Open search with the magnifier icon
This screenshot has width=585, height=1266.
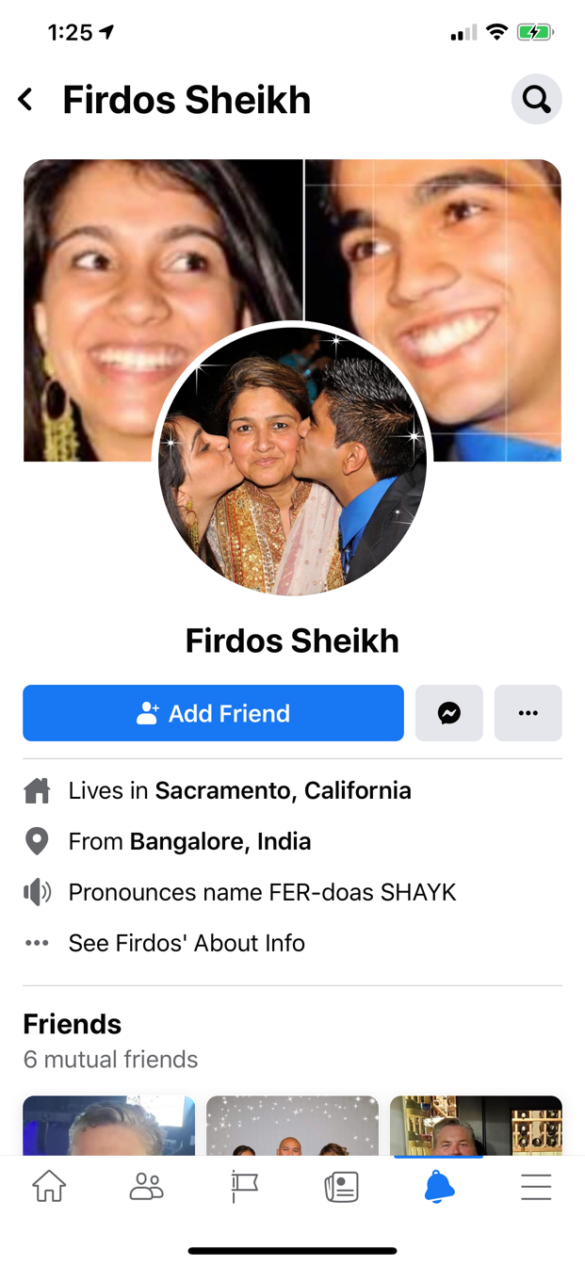pos(537,99)
